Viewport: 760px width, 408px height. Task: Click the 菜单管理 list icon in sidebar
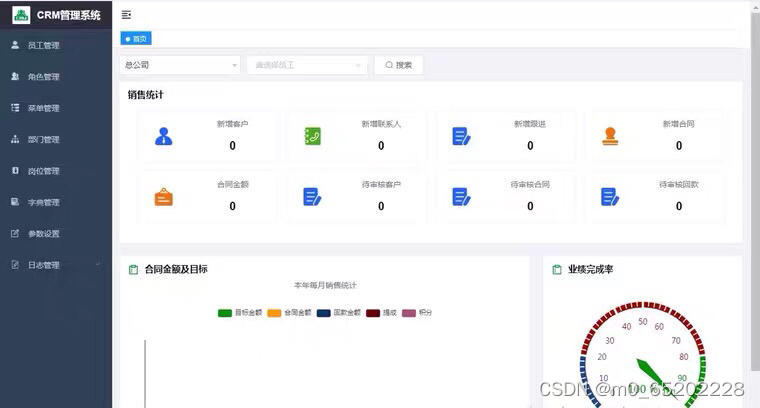pos(15,108)
